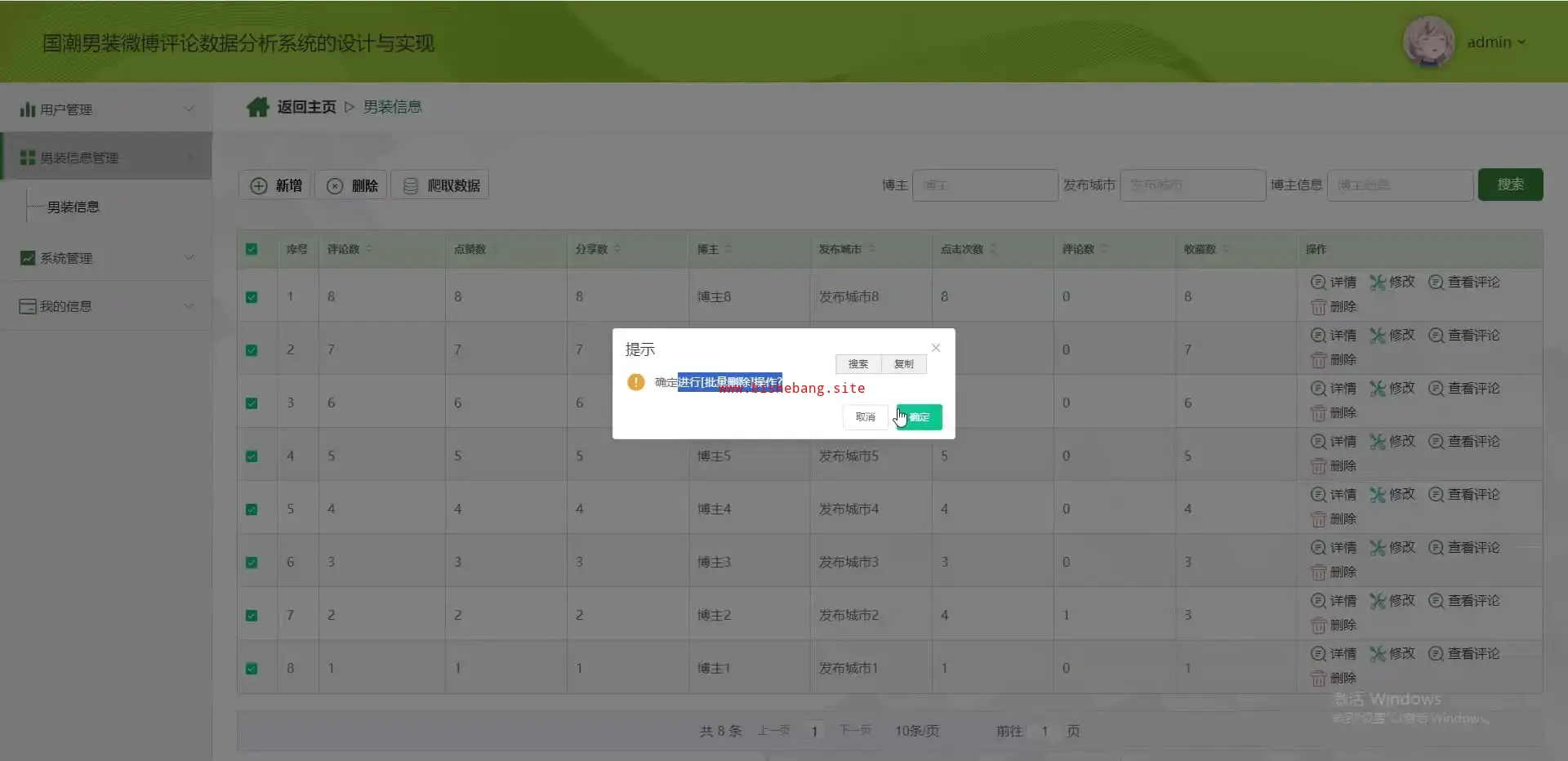Uncheck the checkbox for row 8
This screenshot has width=1568, height=761.
tap(252, 669)
